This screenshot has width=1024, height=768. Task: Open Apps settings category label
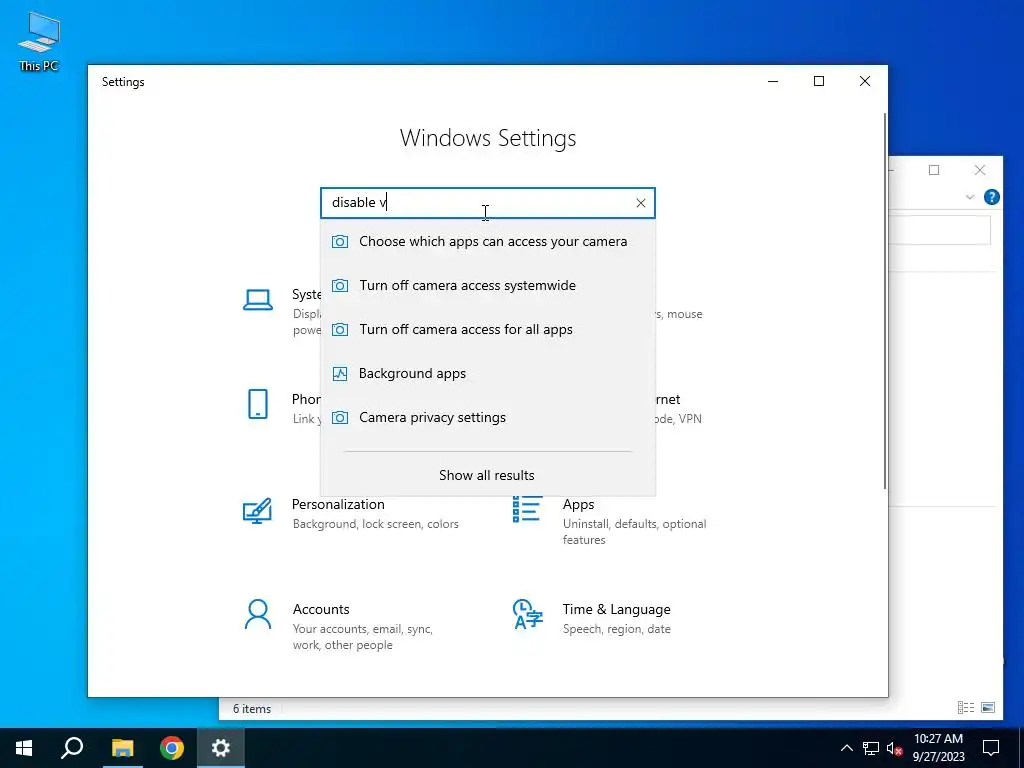click(x=578, y=504)
